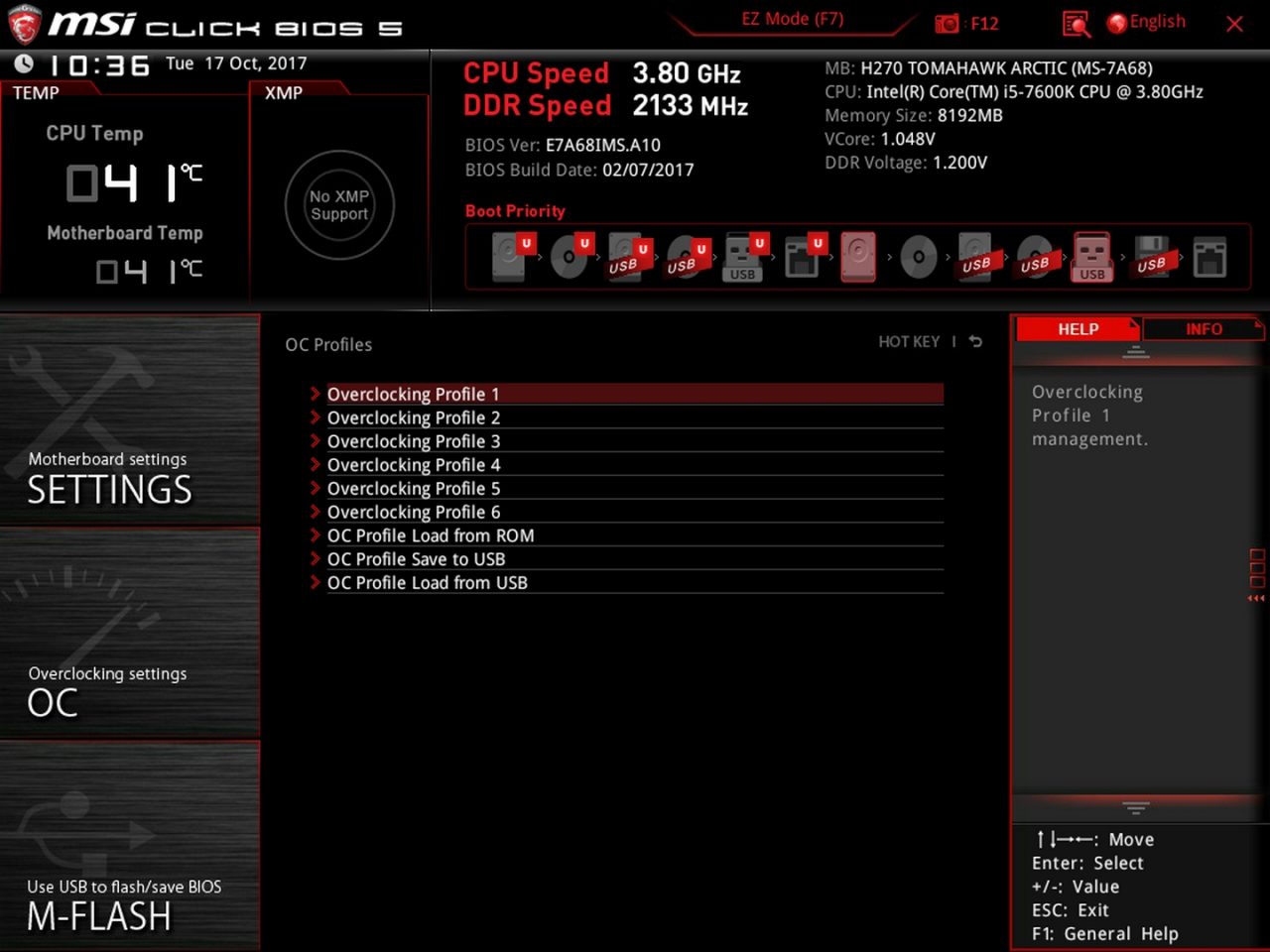Click the MSI dragon shield logo
Screen dimensions: 1270x952
[24, 24]
